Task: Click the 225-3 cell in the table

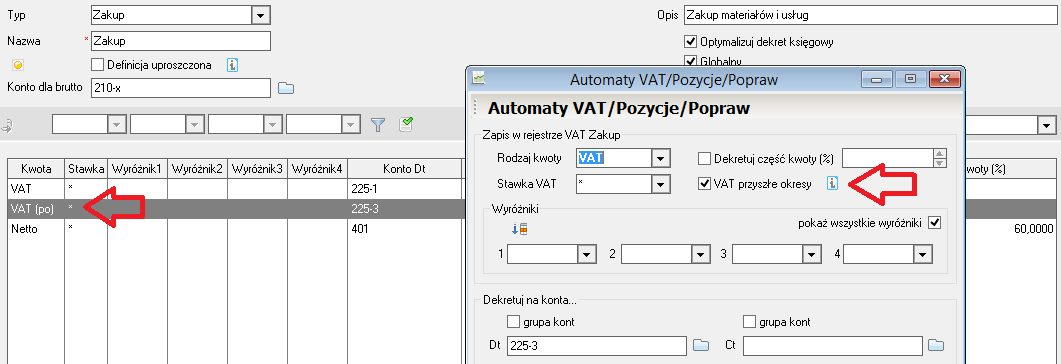Action: [405, 209]
